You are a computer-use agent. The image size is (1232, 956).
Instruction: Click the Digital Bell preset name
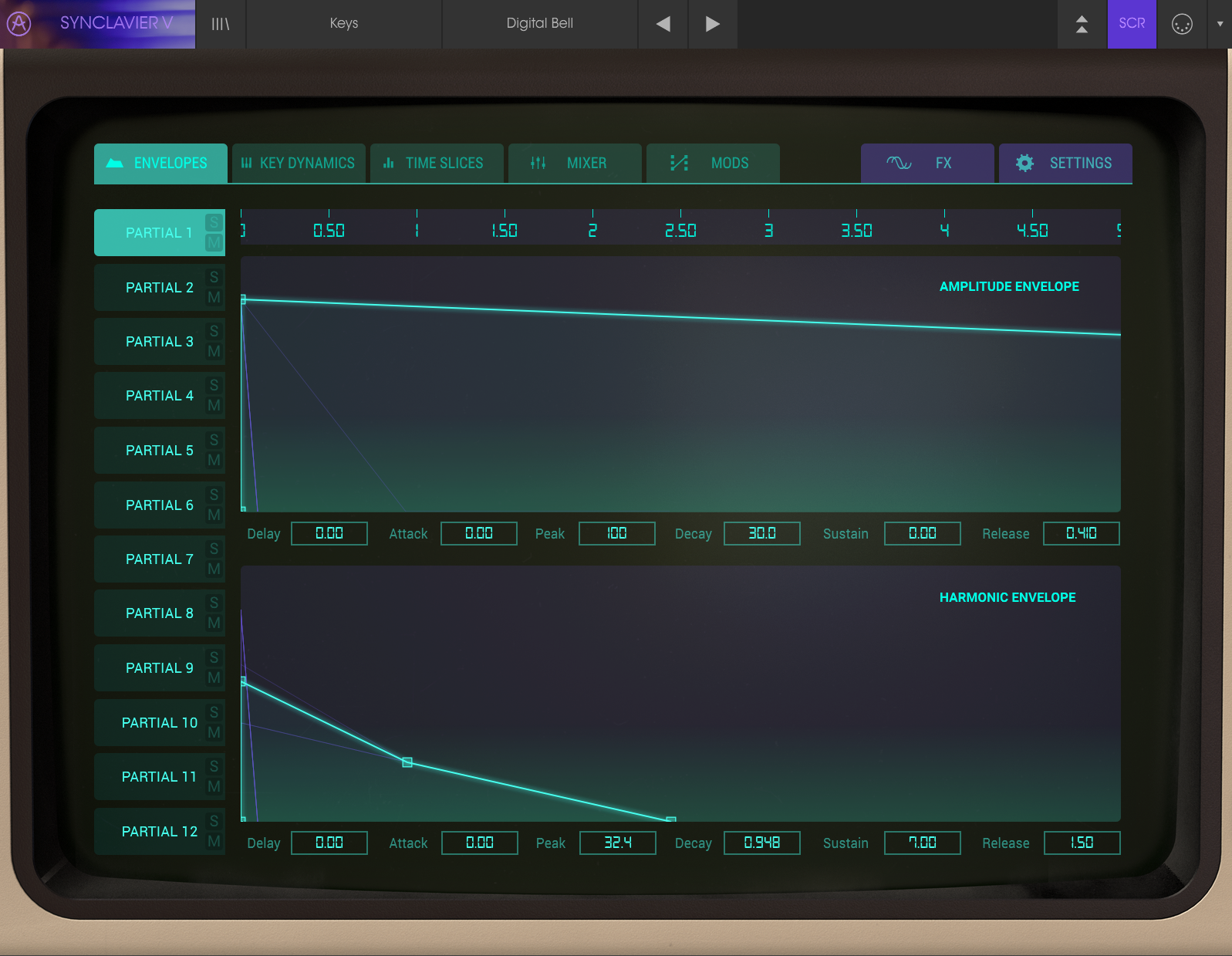coord(540,23)
